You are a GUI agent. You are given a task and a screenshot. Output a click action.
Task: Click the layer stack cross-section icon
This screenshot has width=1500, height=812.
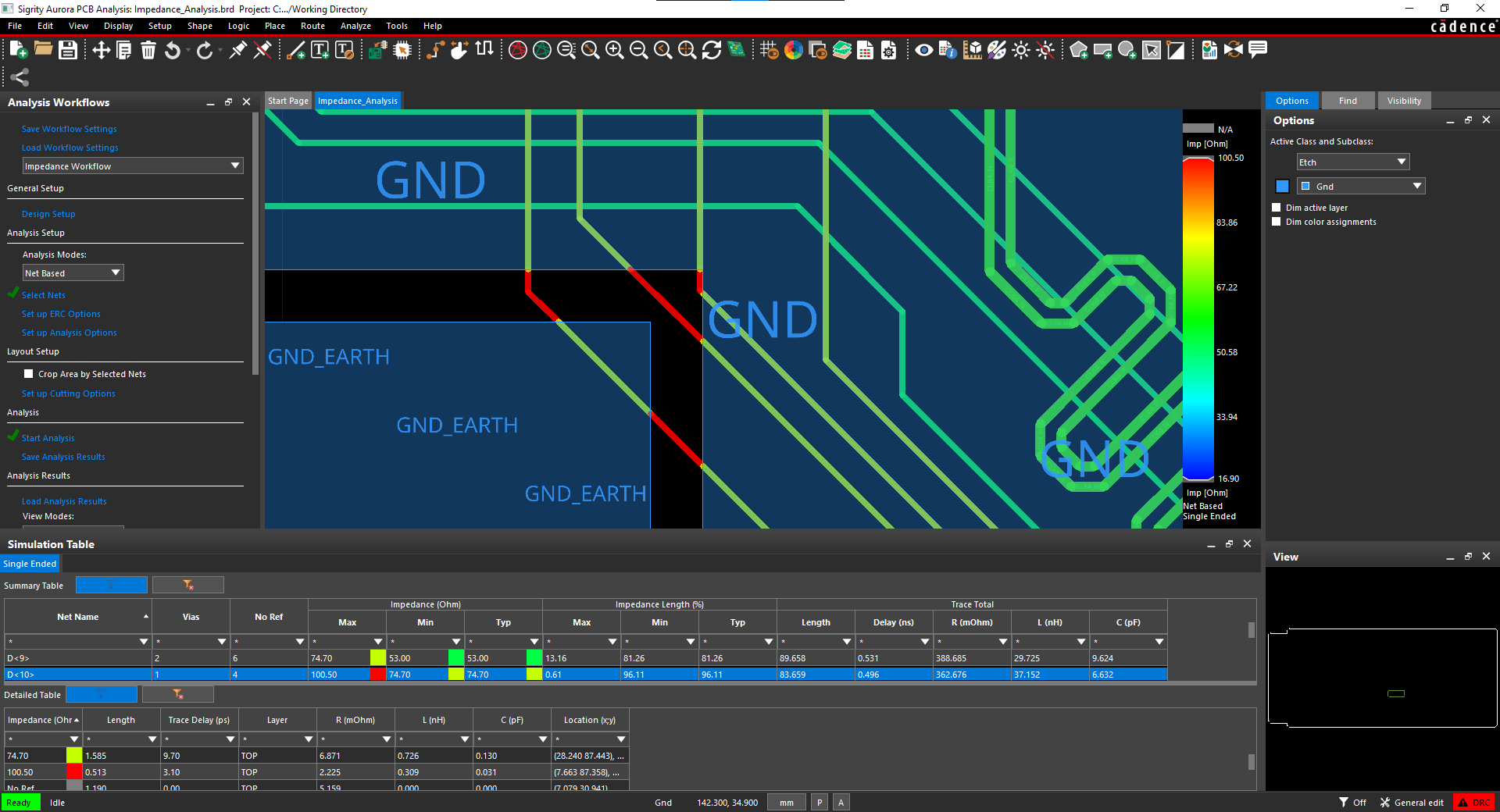842,50
